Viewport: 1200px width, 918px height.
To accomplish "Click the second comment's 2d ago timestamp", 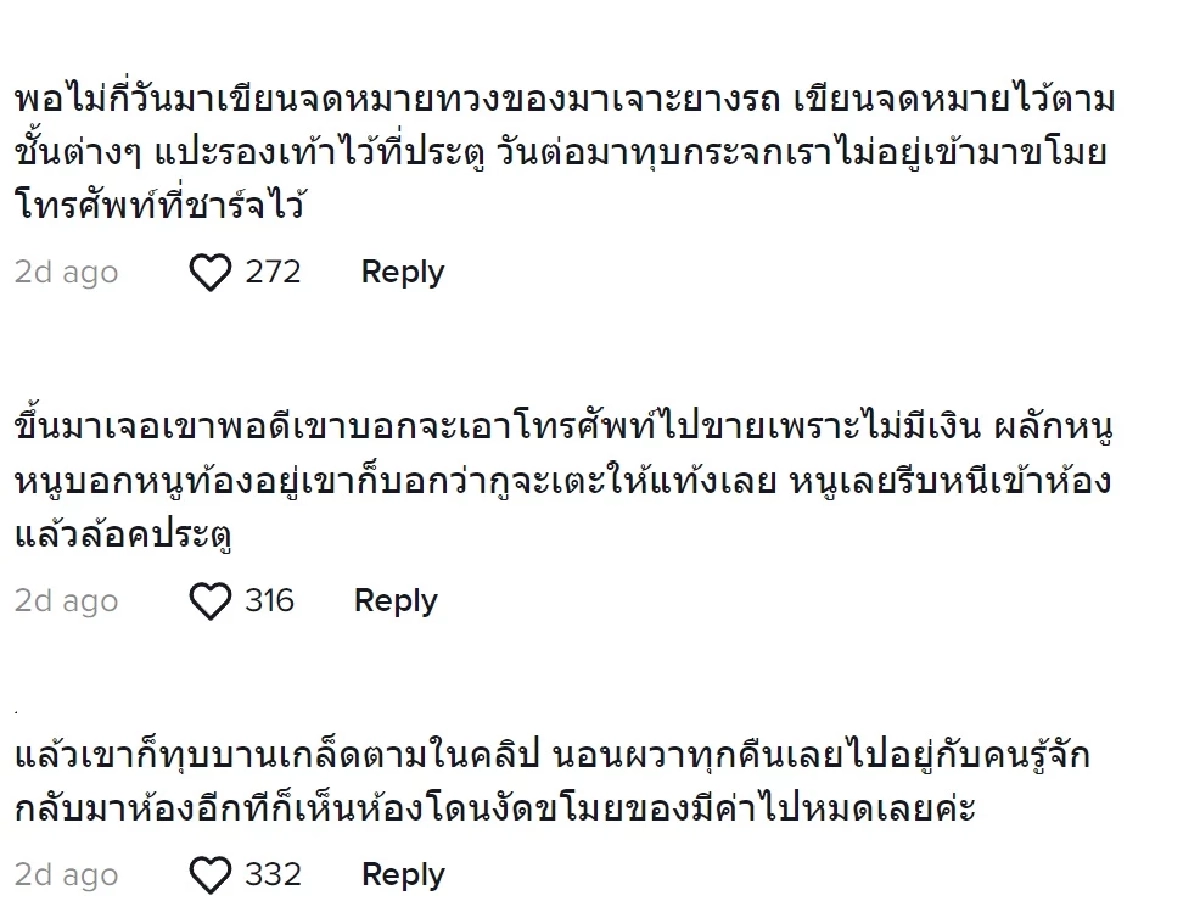I will 65,600.
